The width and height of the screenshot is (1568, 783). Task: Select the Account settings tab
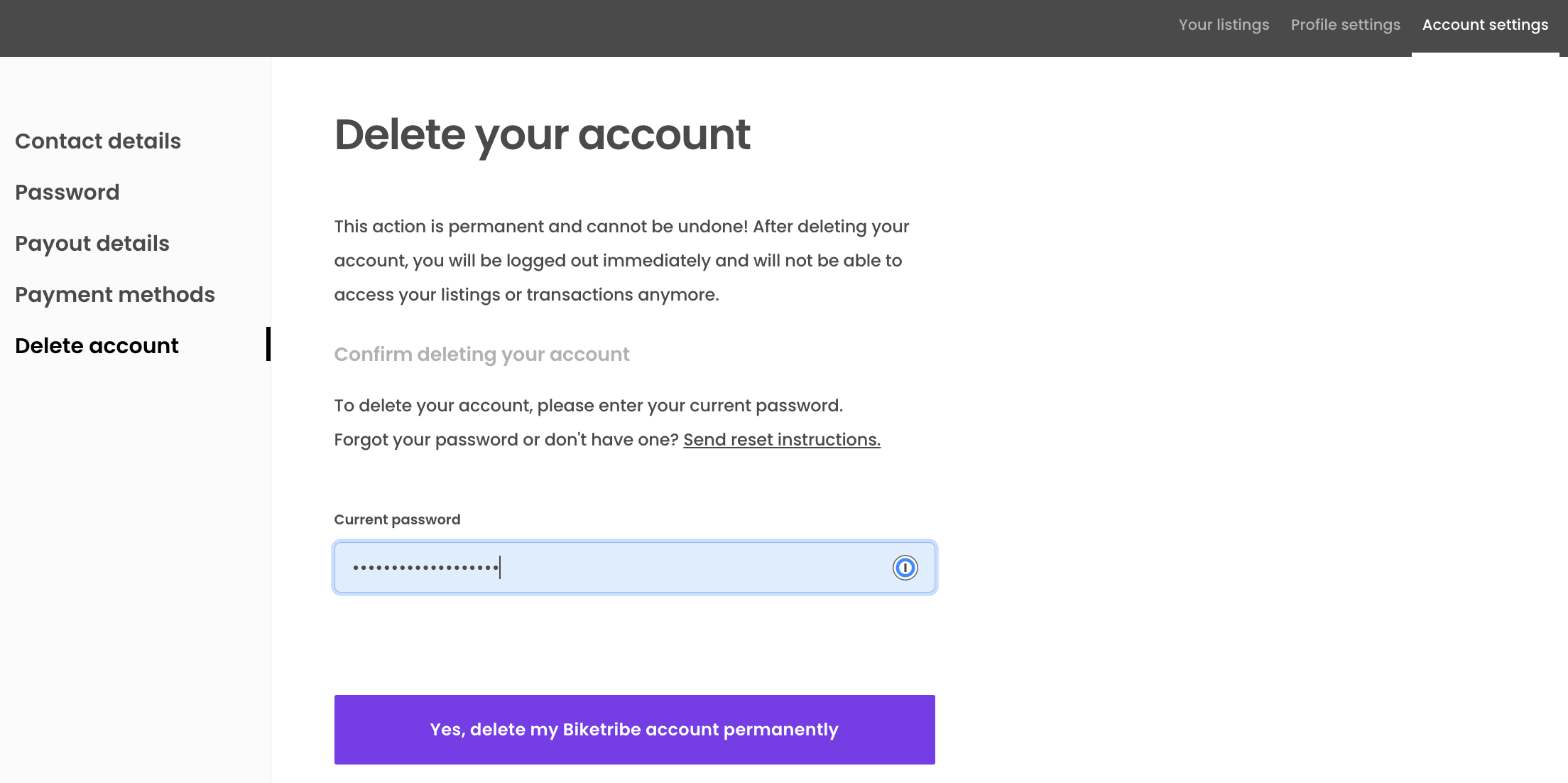(x=1485, y=25)
